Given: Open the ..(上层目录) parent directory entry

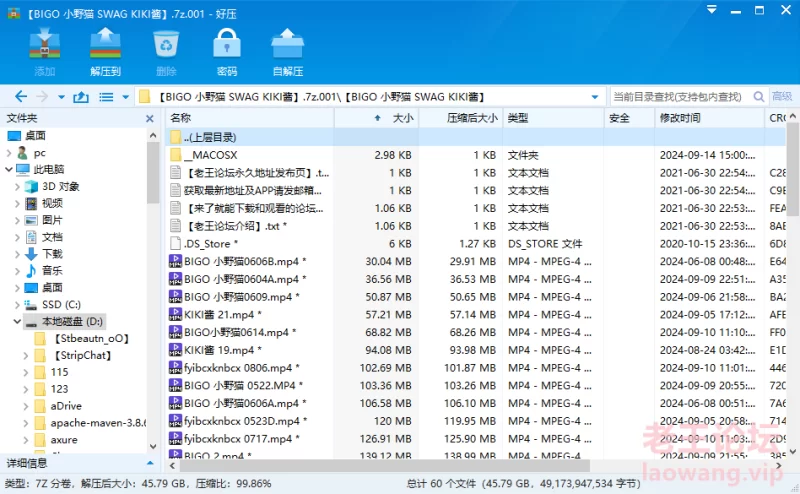Looking at the screenshot, I should (210, 137).
